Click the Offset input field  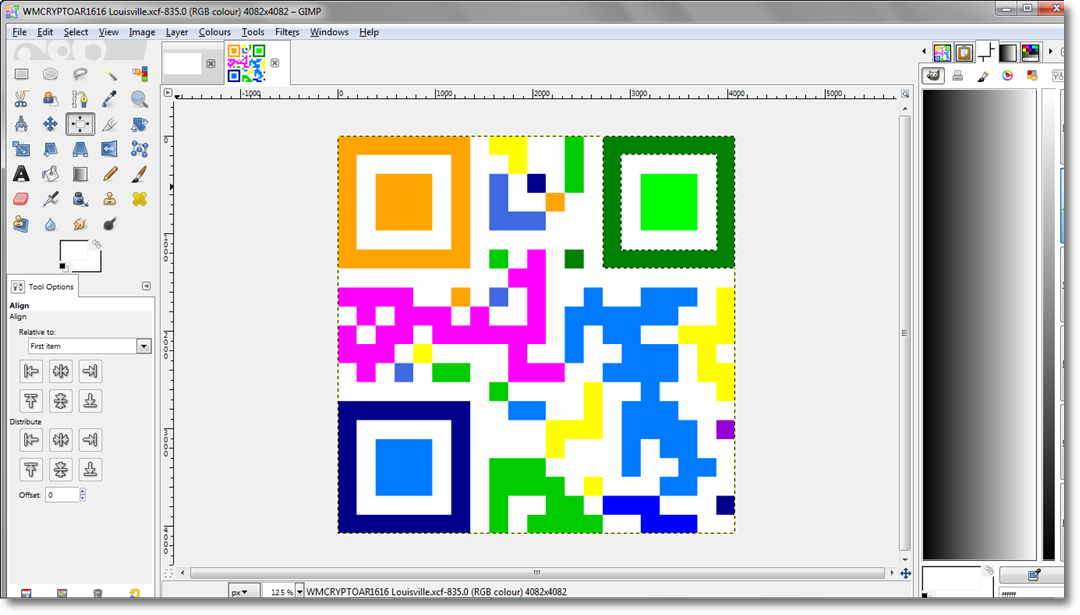(x=62, y=494)
